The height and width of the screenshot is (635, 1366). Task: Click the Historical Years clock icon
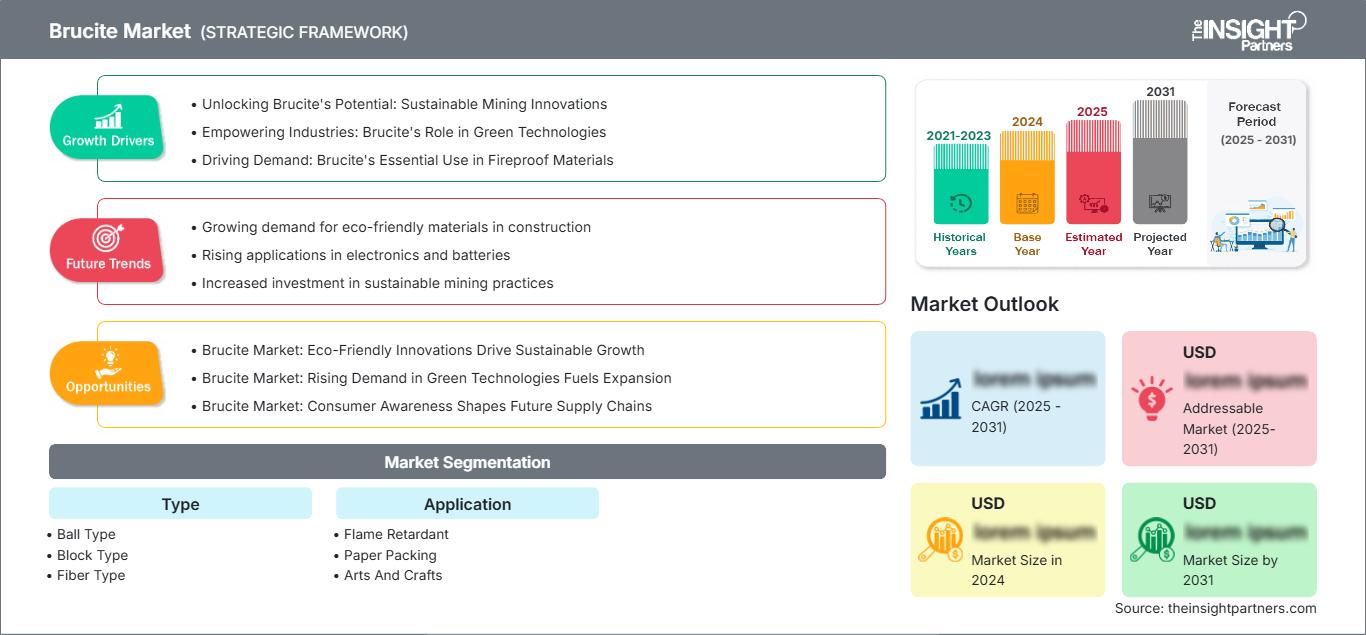(960, 203)
